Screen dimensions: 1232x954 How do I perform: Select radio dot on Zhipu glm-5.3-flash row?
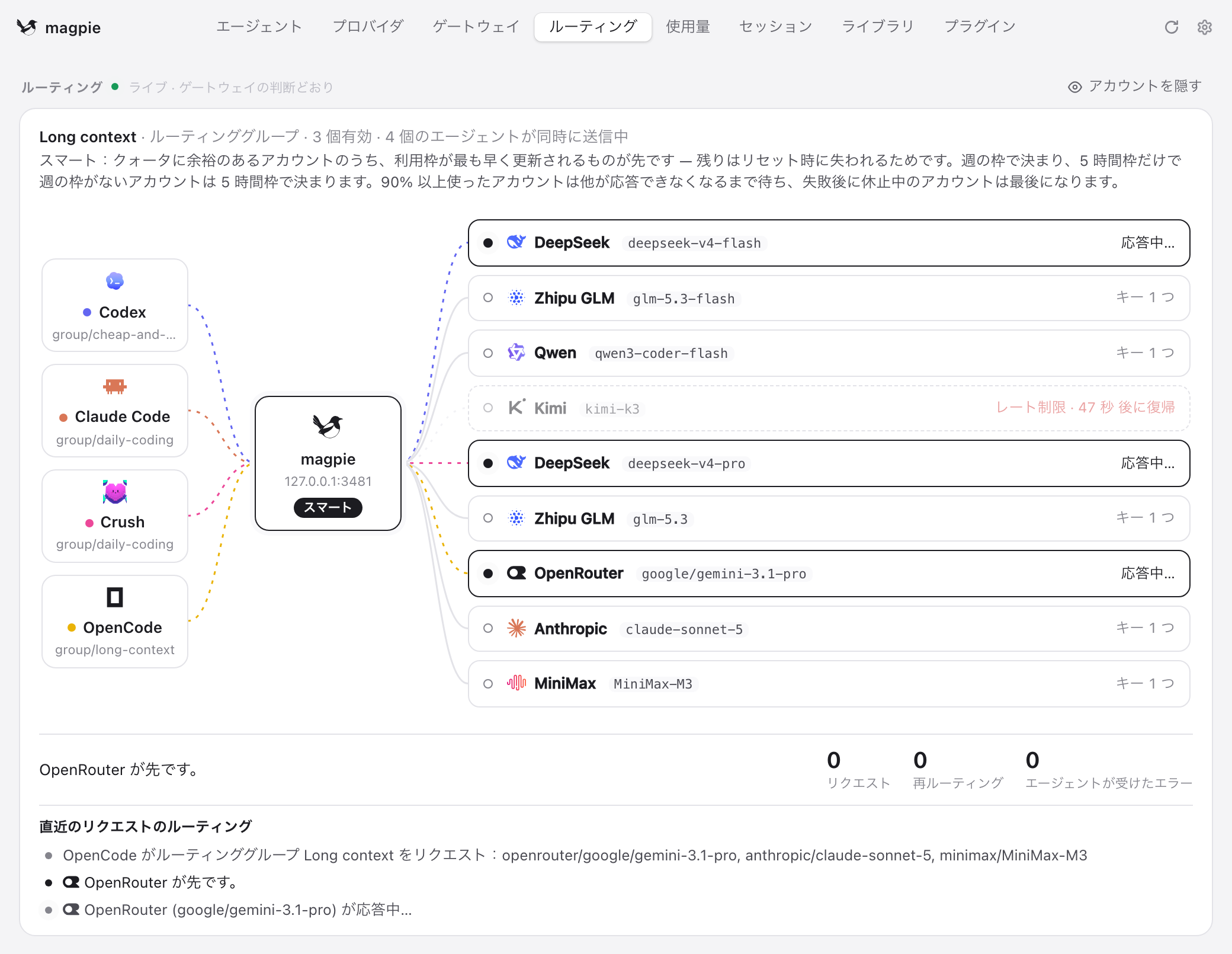tap(488, 297)
